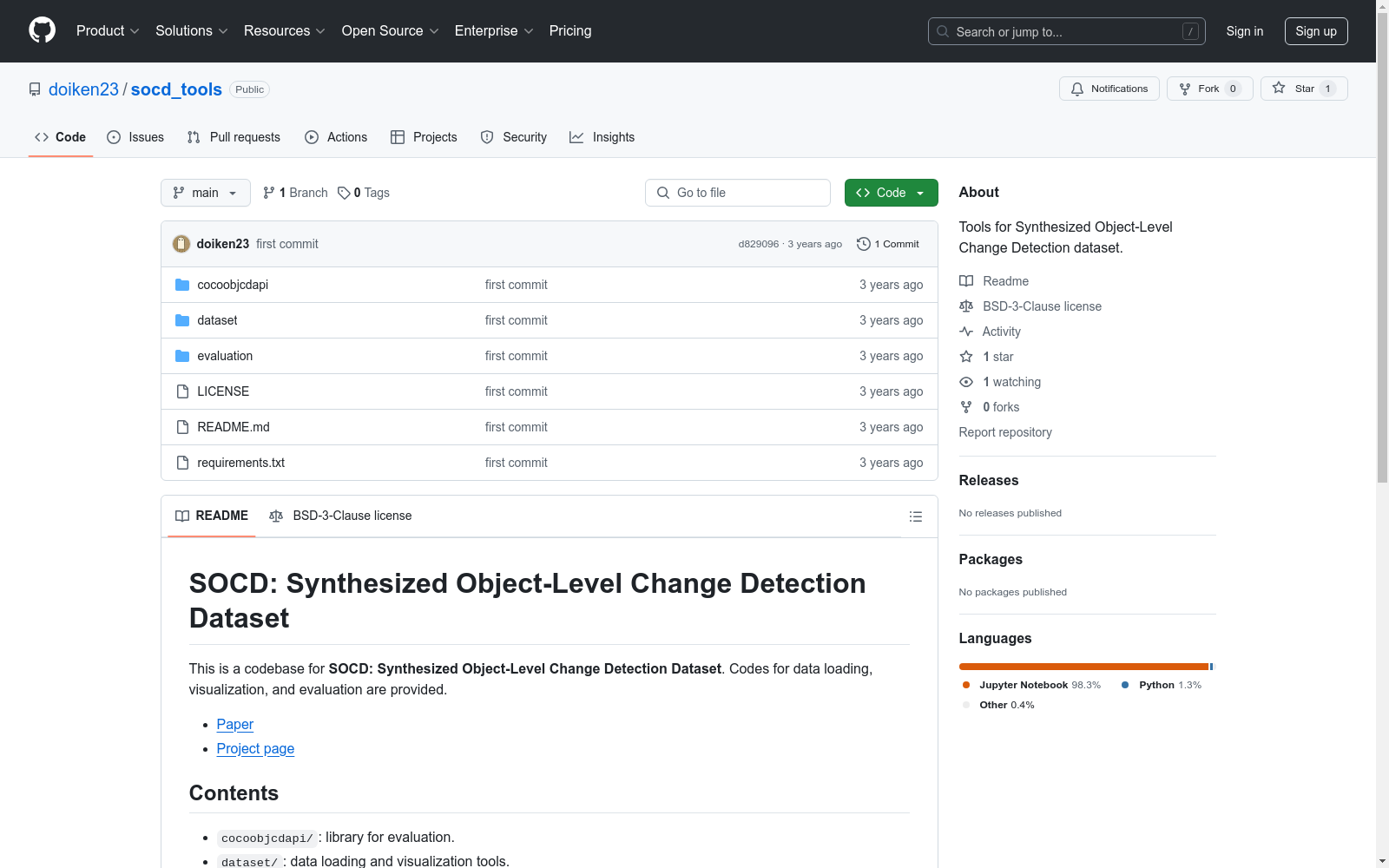Click the search magnifier icon in header
1389x868 pixels.
[x=943, y=31]
